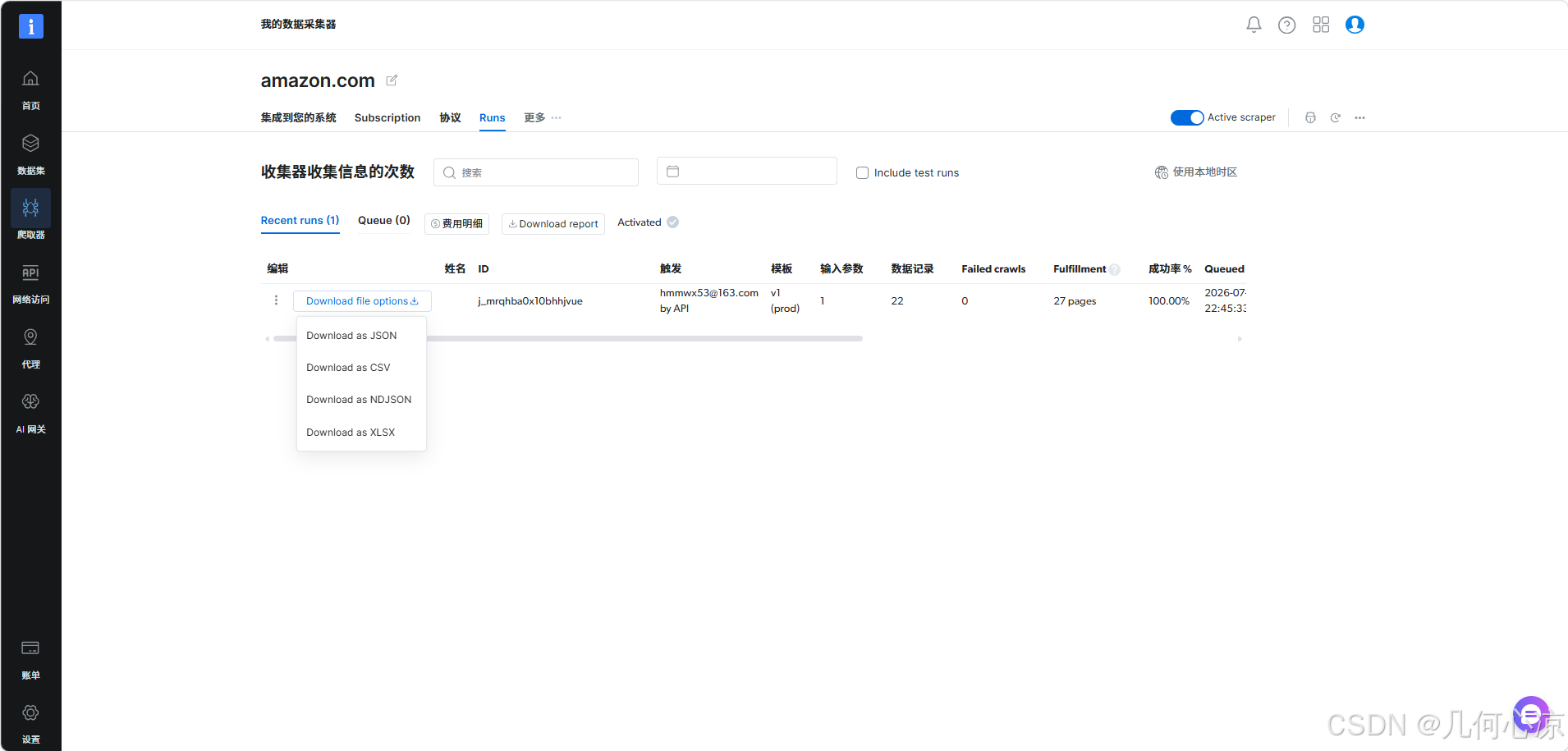Viewport: 1568px width, 751px height.
Task: Click the Queued column header
Action: tap(1224, 269)
